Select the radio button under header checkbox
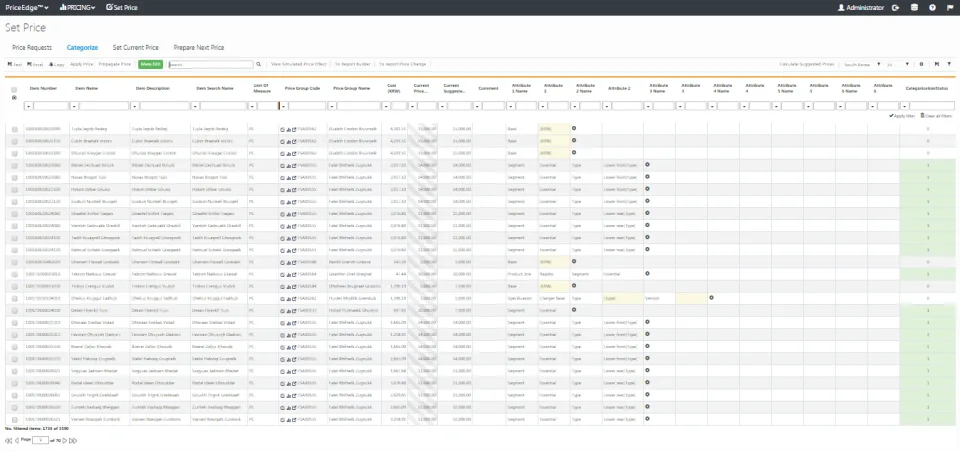960x452 pixels. (14, 97)
